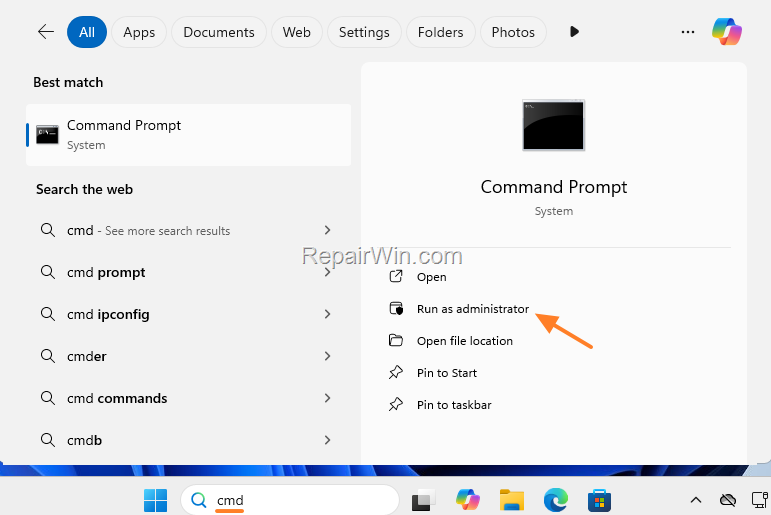Viewport: 771px width, 515px height.
Task: Expand the cmd ipconfig suggestion chevron
Action: pyautogui.click(x=327, y=314)
